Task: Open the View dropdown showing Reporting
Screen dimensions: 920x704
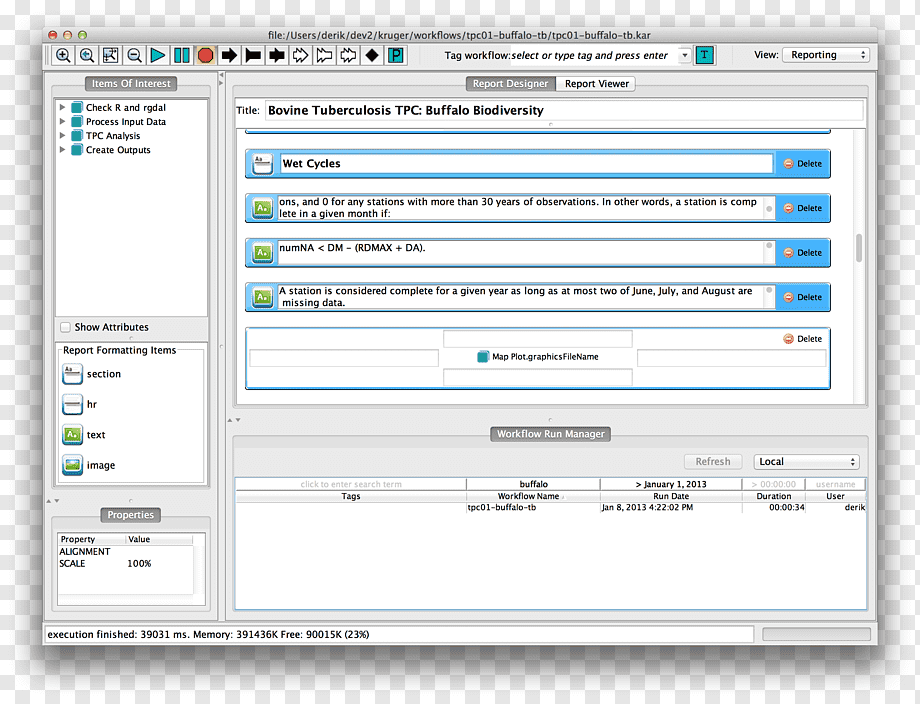Action: [x=826, y=55]
